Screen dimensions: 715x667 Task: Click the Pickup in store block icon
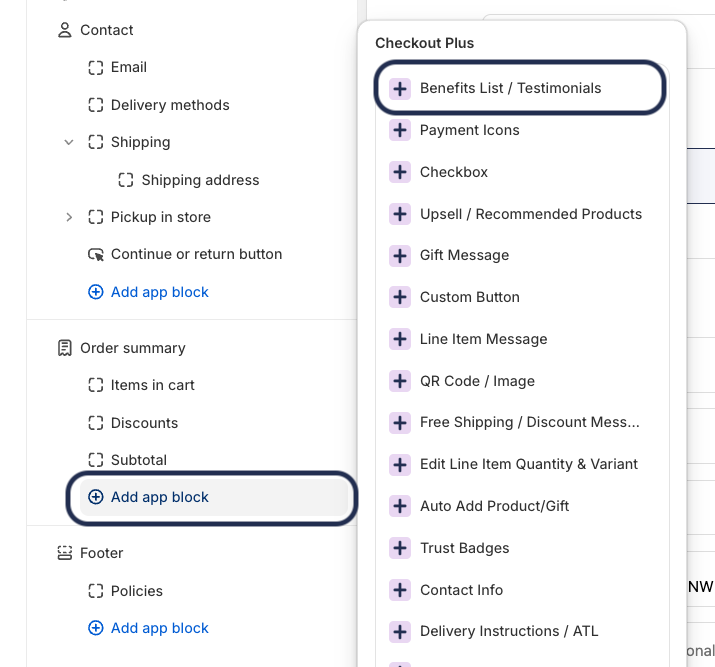tap(96, 217)
